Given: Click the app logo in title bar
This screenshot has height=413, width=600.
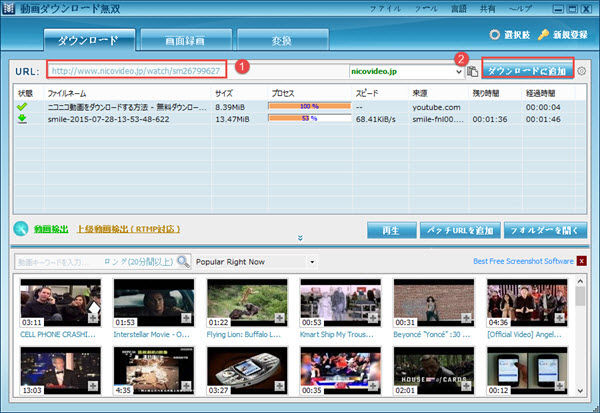Looking at the screenshot, I should point(8,8).
